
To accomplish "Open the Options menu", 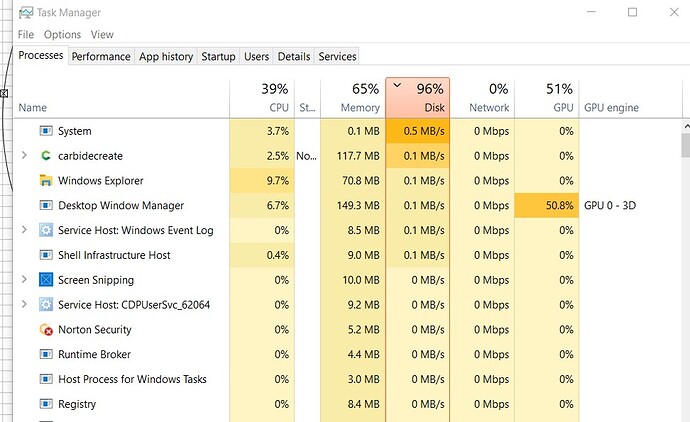I will click(62, 34).
